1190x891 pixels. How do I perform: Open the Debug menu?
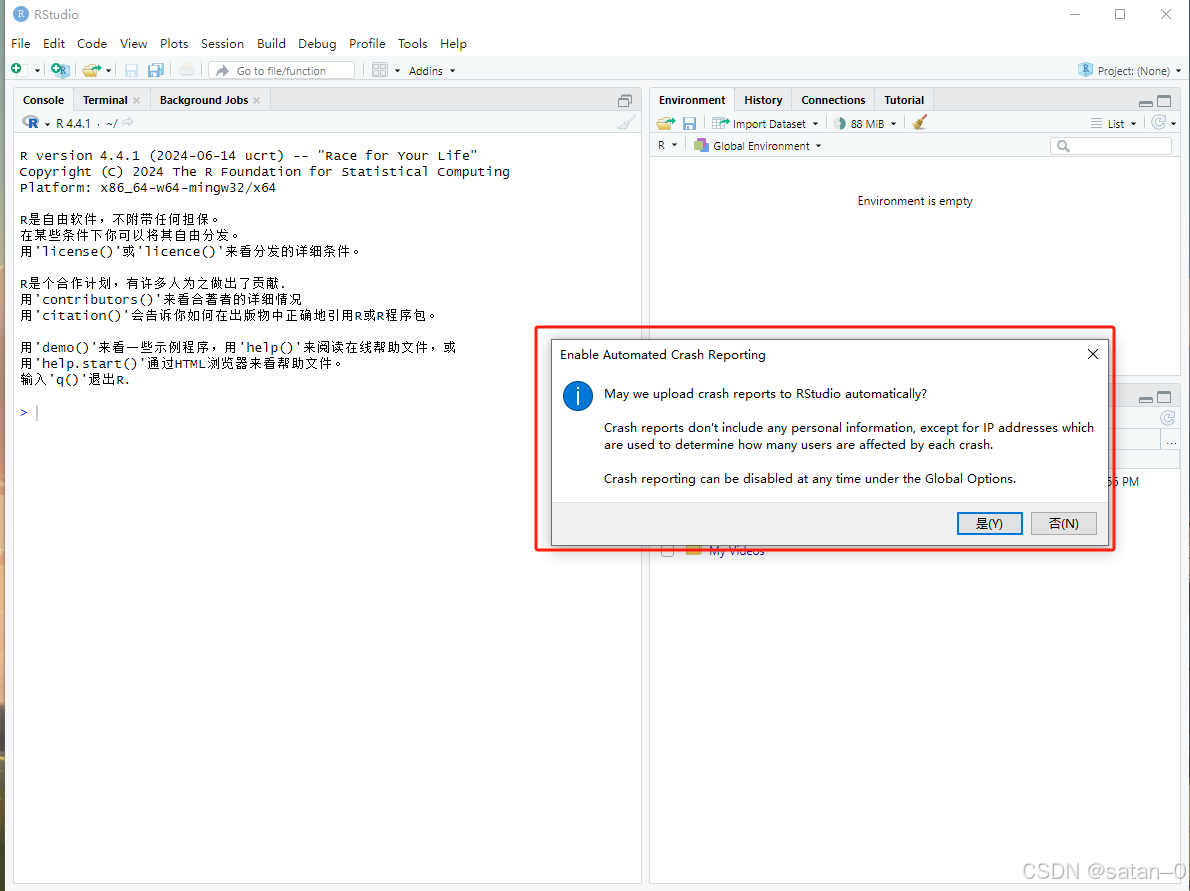(317, 43)
